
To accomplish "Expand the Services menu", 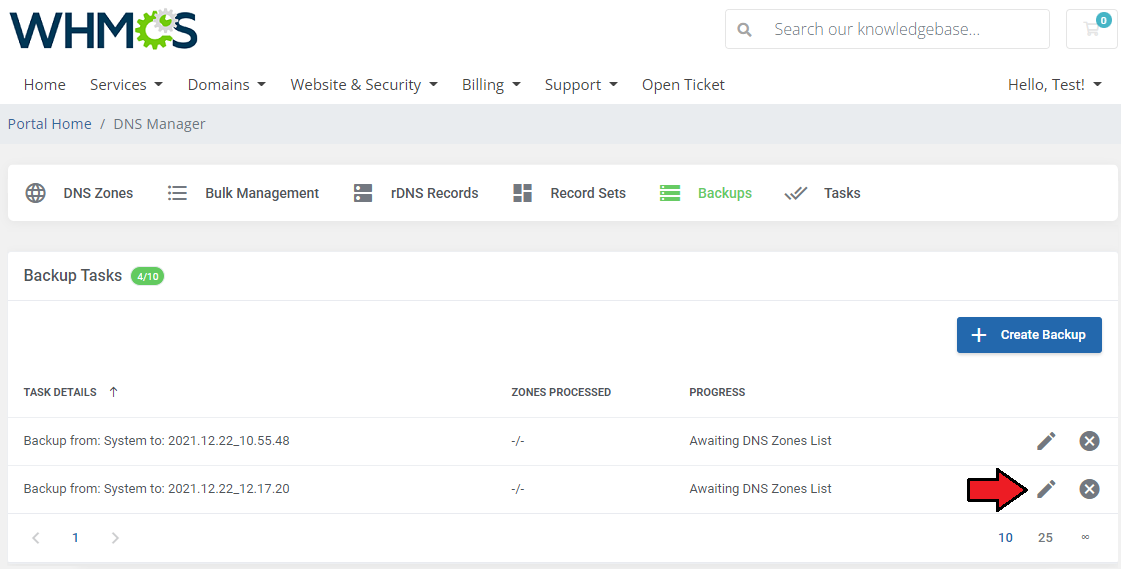I will pyautogui.click(x=127, y=84).
